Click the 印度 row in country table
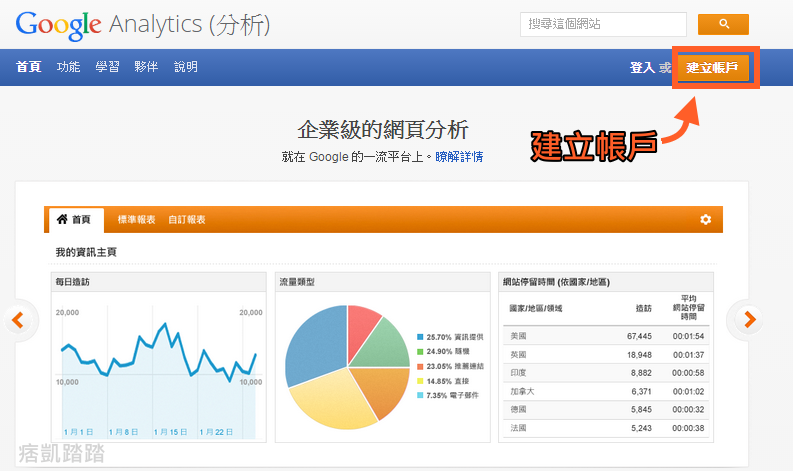 click(x=606, y=373)
